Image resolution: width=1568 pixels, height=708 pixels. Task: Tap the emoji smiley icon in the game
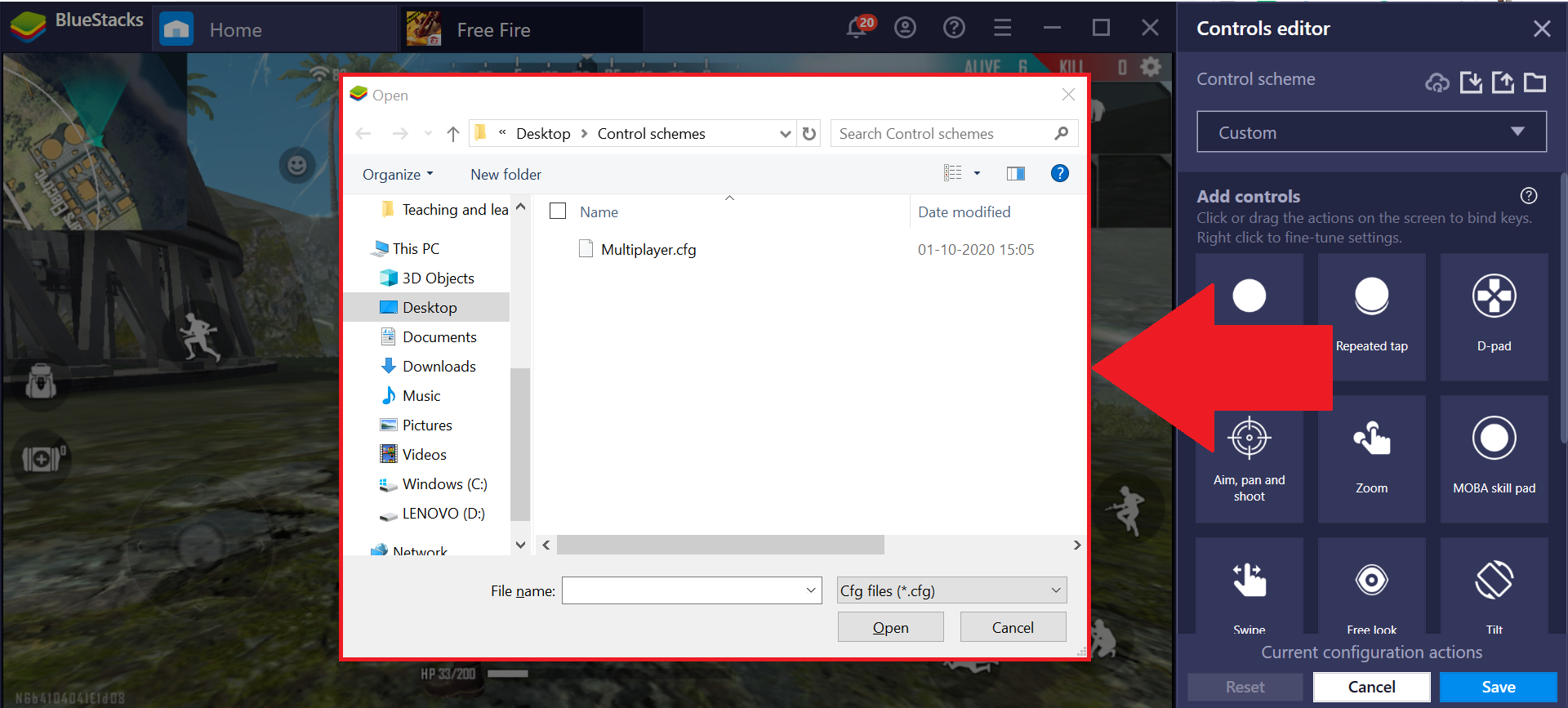(297, 166)
